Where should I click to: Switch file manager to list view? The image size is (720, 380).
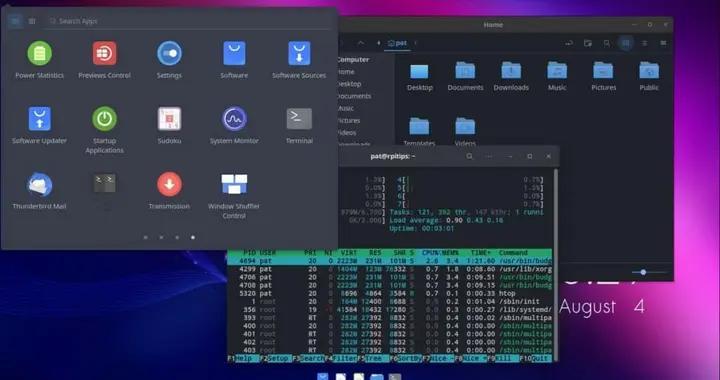point(645,43)
